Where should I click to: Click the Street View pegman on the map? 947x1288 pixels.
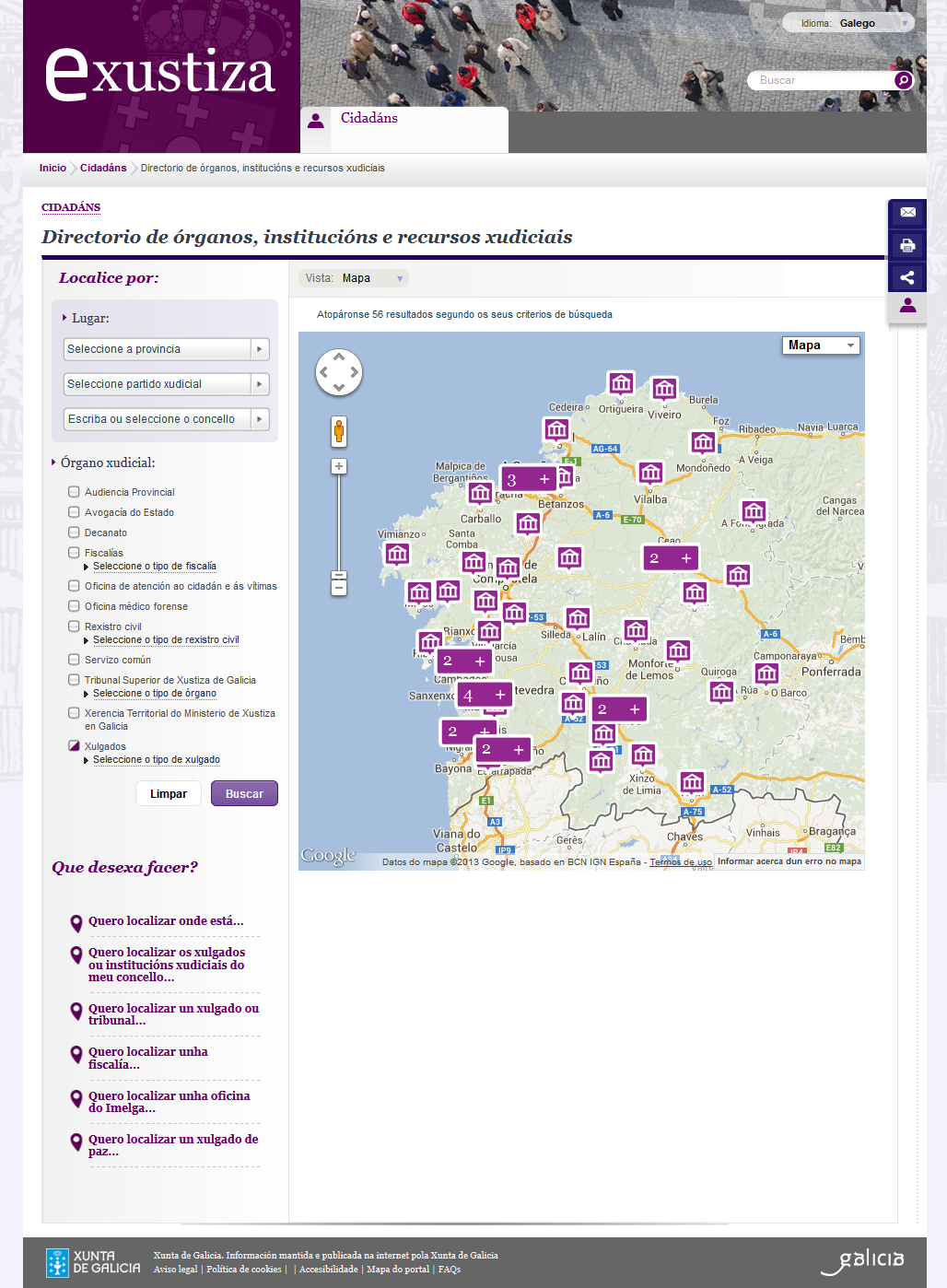[339, 430]
